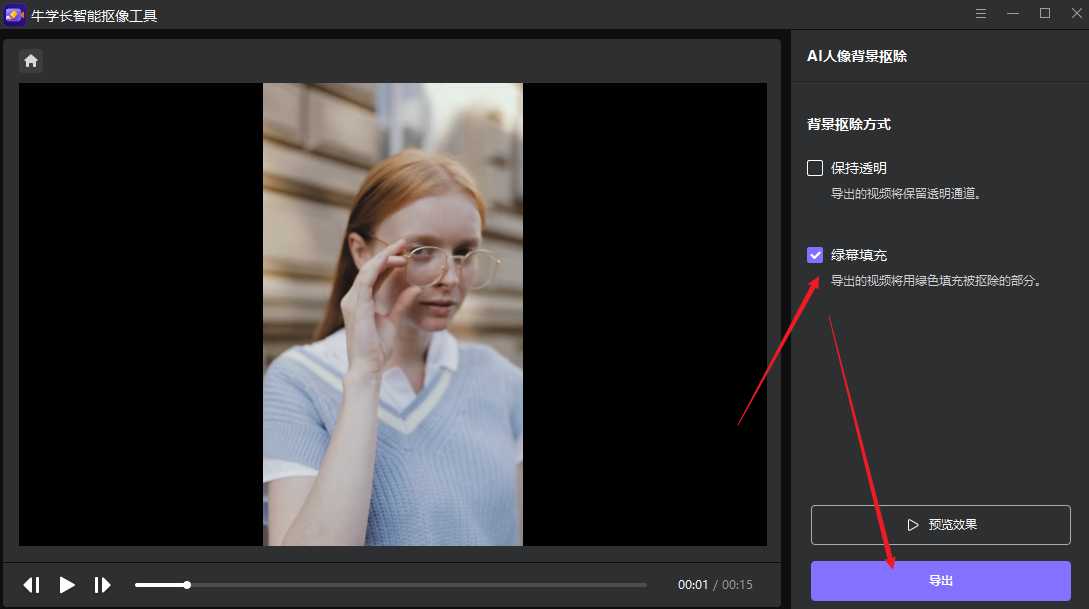Play the video preview
The image size is (1089, 609).
[x=67, y=585]
